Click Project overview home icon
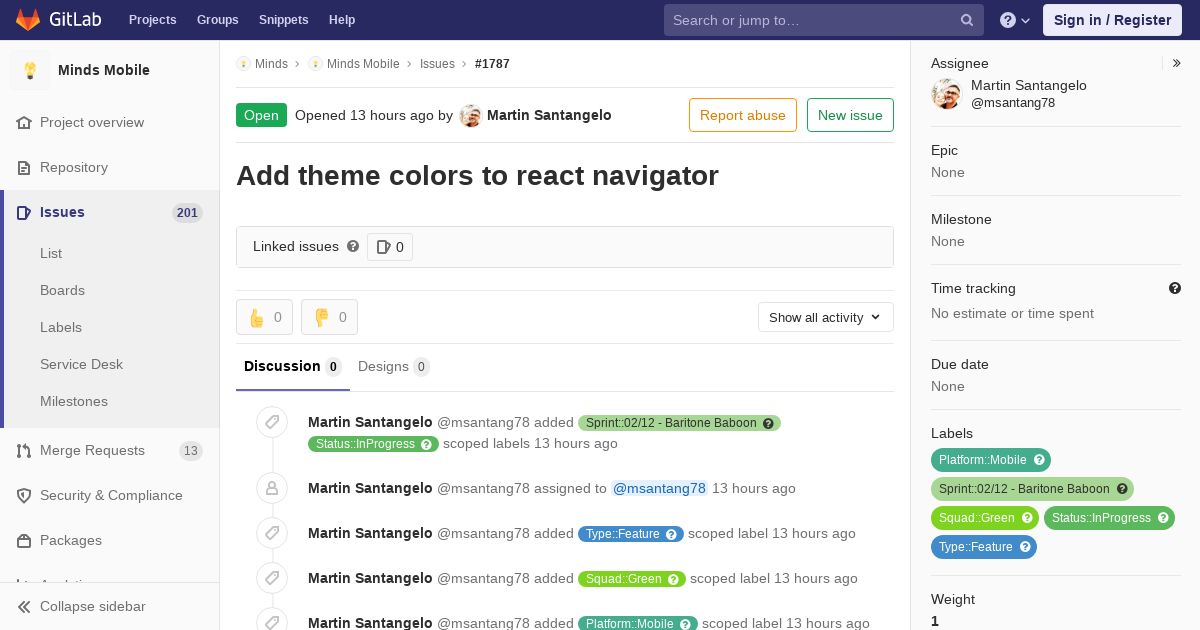Viewport: 1200px width, 630px height. 24,123
